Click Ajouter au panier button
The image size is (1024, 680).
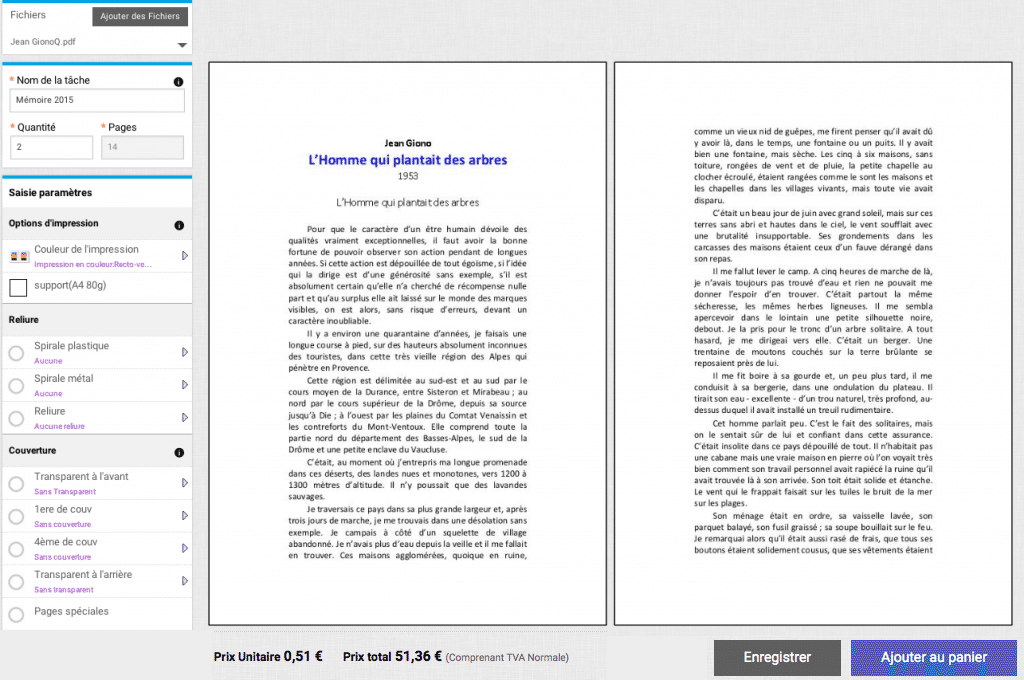[x=934, y=658]
